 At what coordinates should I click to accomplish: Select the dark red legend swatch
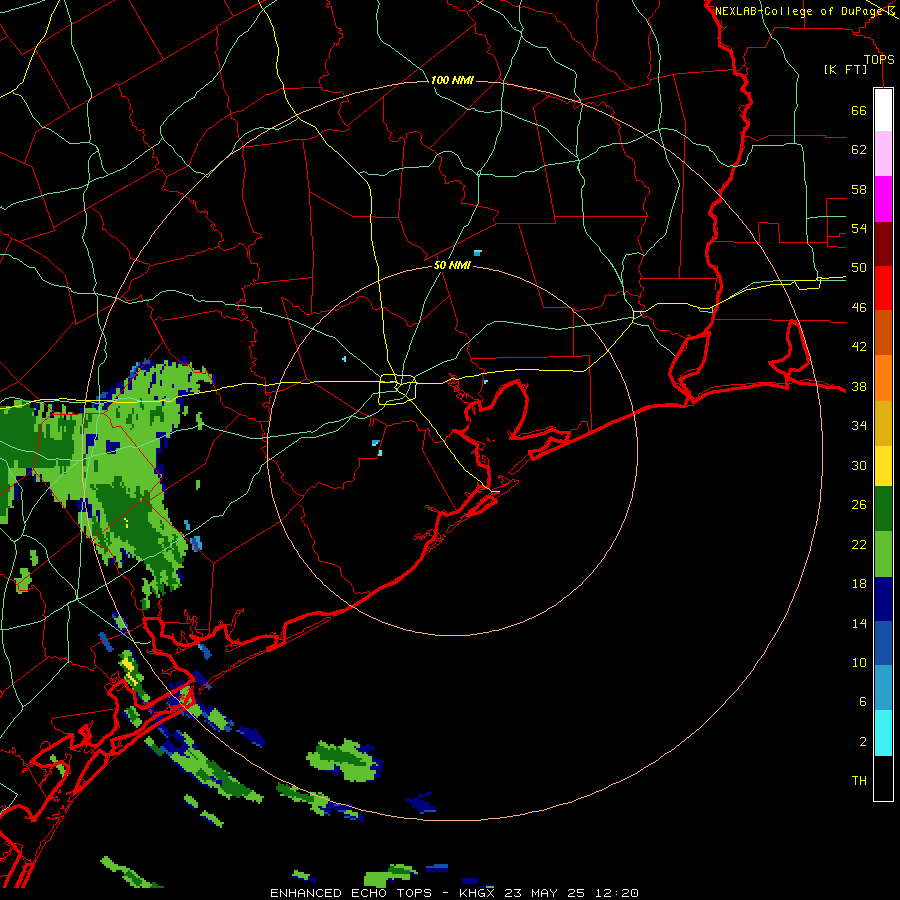(x=883, y=244)
